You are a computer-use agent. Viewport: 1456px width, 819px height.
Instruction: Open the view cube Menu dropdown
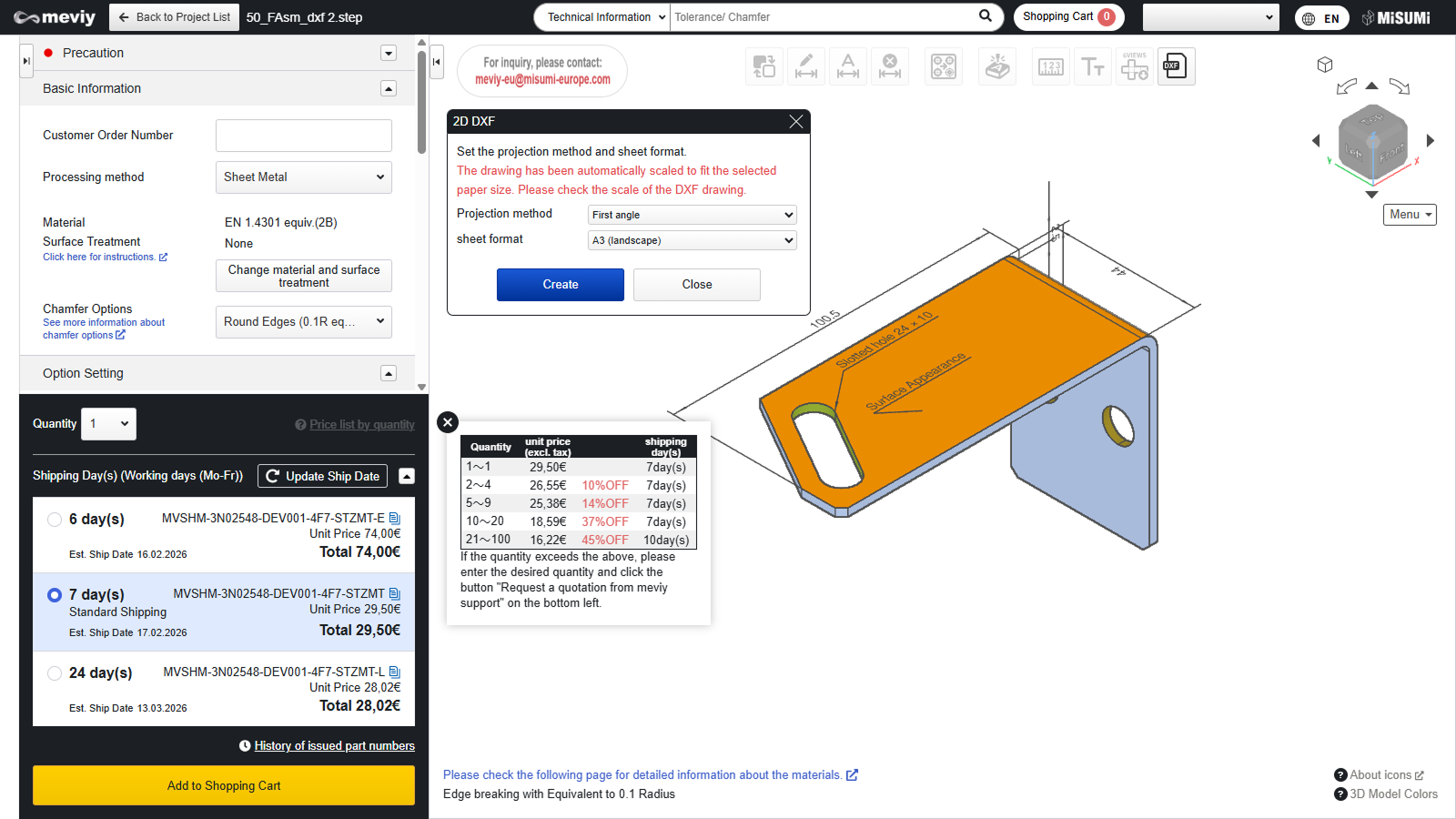[1410, 215]
